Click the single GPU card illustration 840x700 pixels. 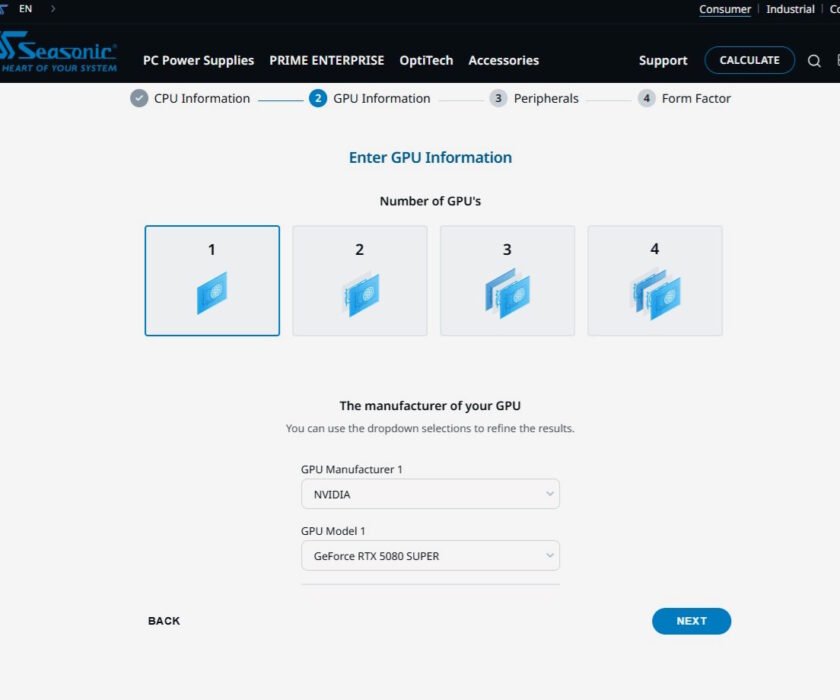[x=212, y=293]
